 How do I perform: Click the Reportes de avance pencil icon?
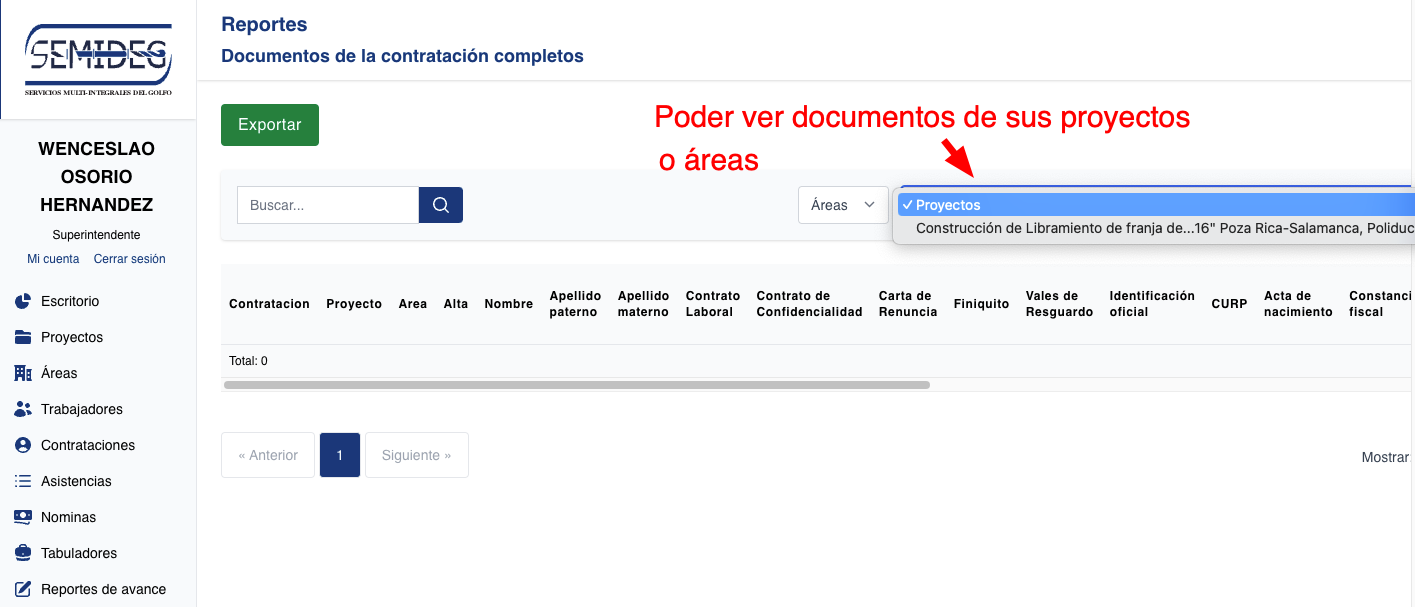[23, 589]
